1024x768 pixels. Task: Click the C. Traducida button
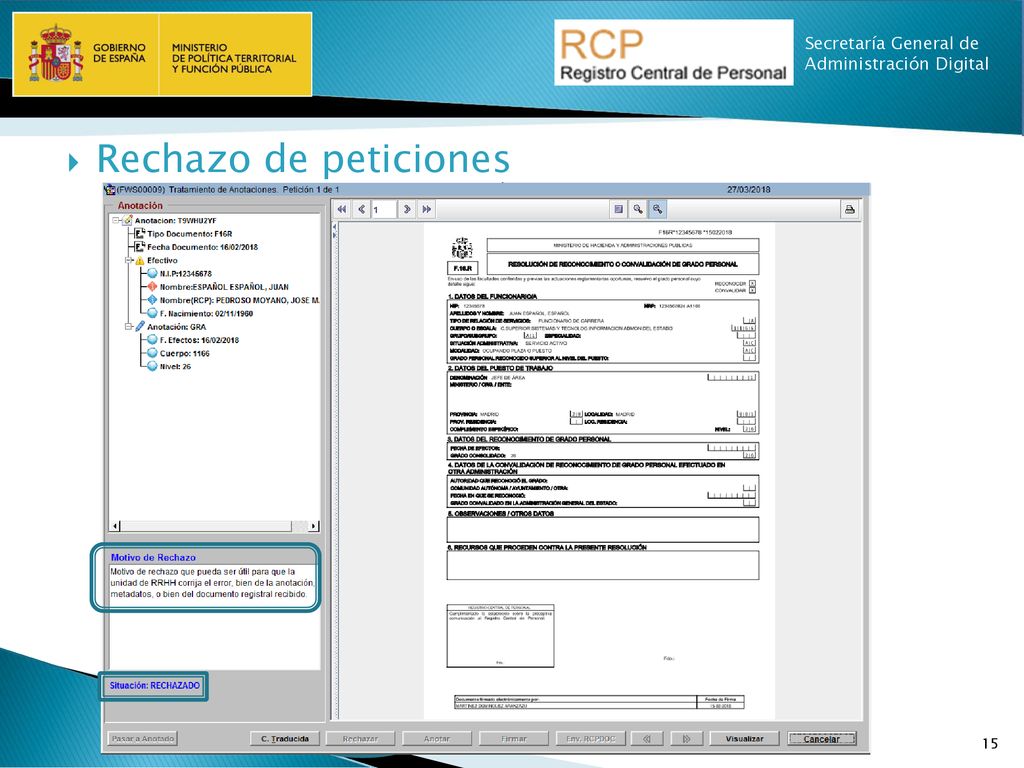point(285,739)
